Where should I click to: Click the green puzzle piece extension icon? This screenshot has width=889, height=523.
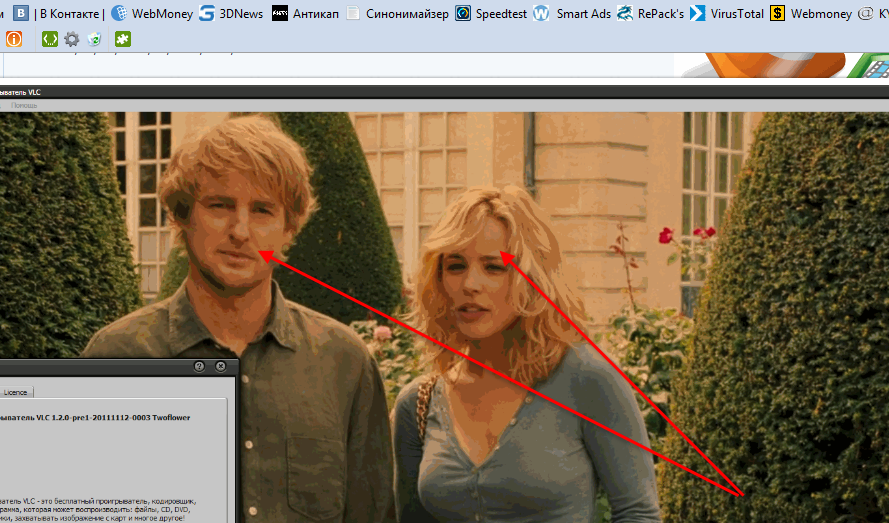(x=122, y=39)
